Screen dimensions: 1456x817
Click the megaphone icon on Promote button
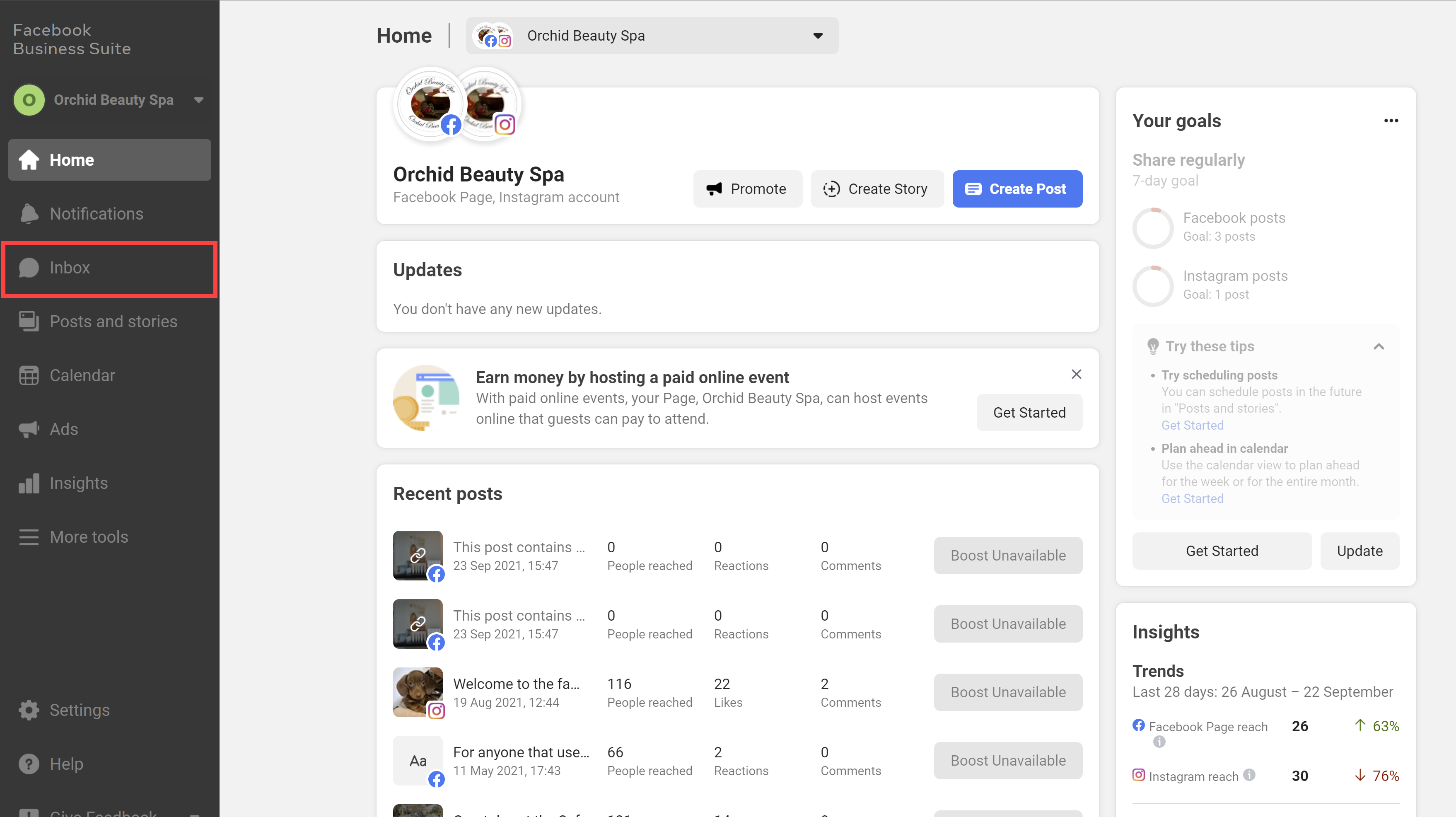[x=715, y=189]
